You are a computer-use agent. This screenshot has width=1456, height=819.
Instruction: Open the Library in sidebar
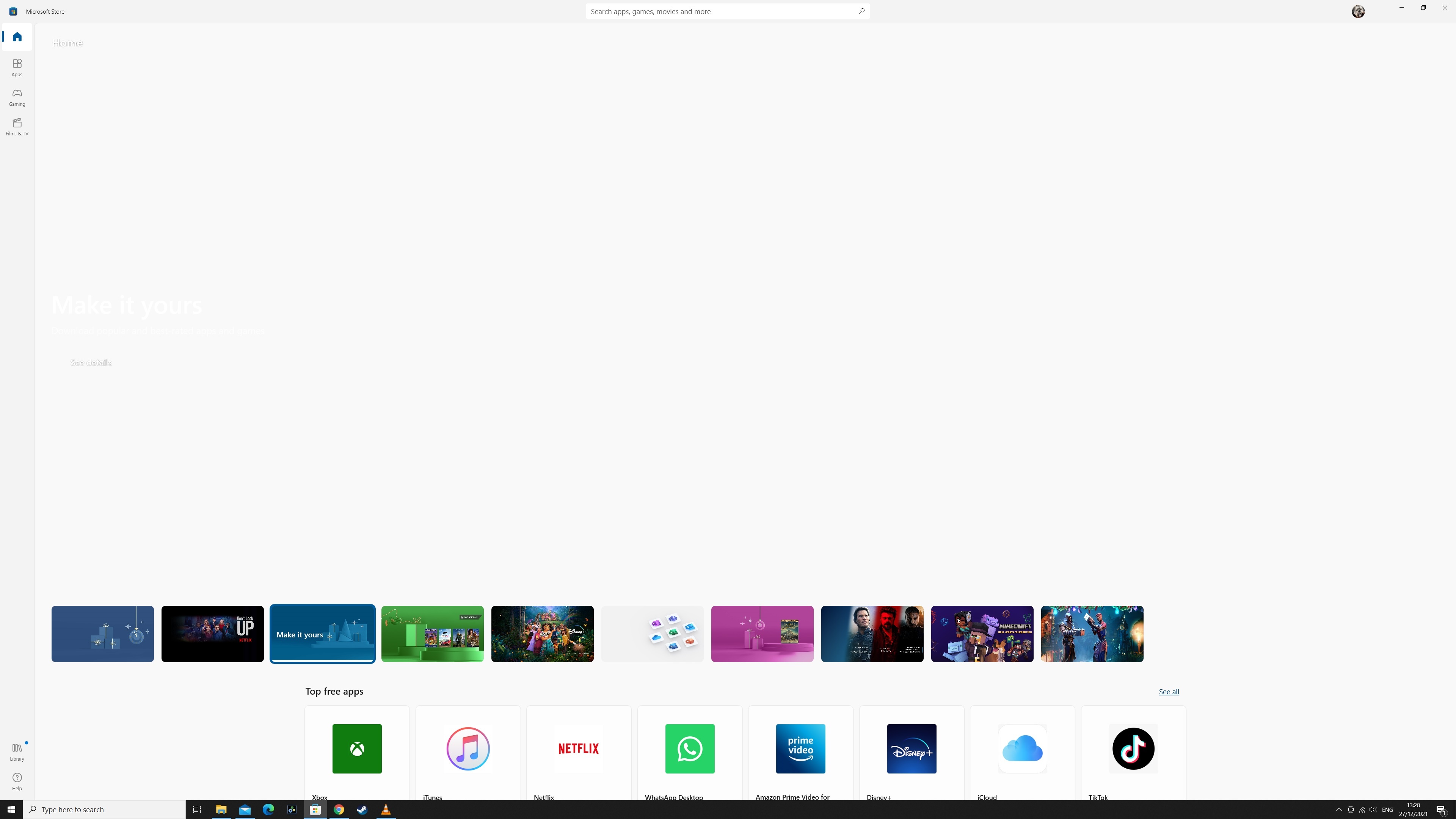17,752
